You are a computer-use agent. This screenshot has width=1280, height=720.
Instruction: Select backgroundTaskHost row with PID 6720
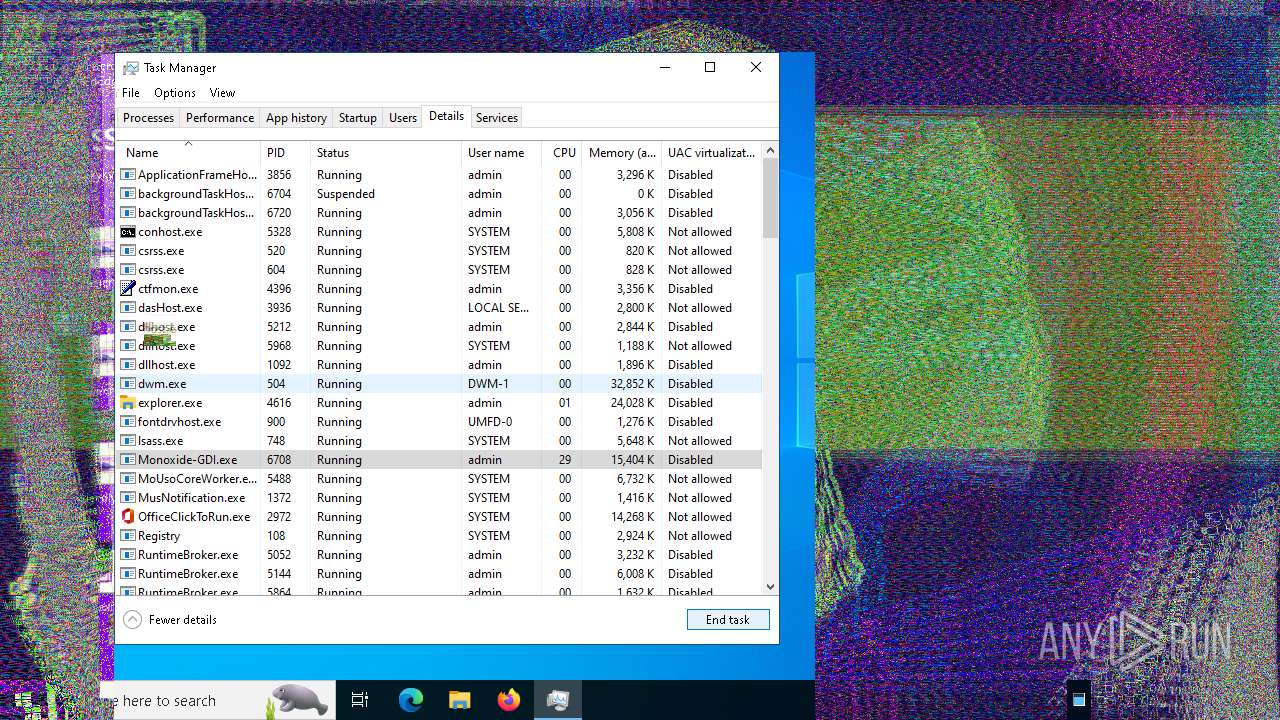[x=440, y=213]
